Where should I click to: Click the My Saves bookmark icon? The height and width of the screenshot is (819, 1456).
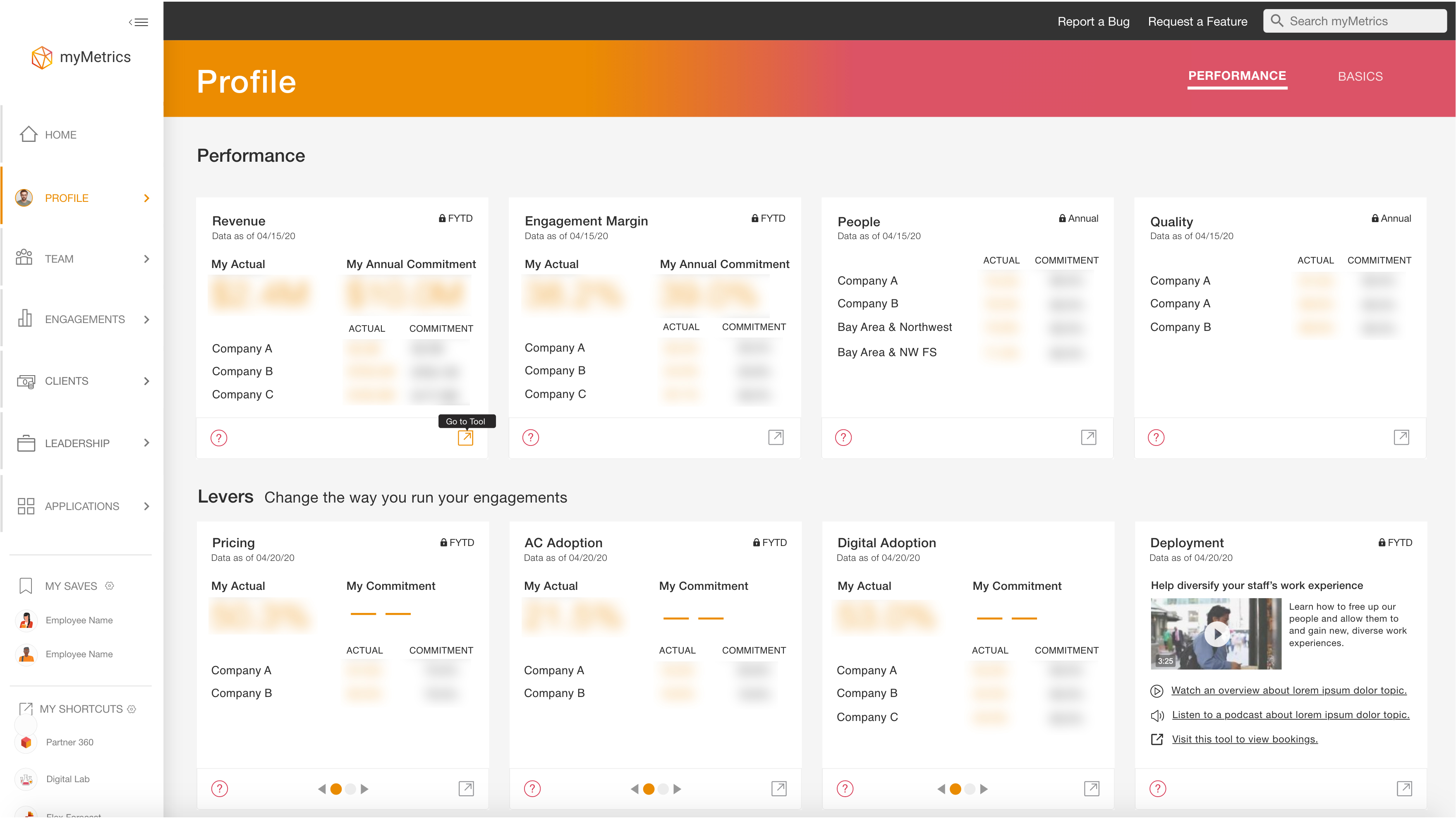[x=25, y=586]
